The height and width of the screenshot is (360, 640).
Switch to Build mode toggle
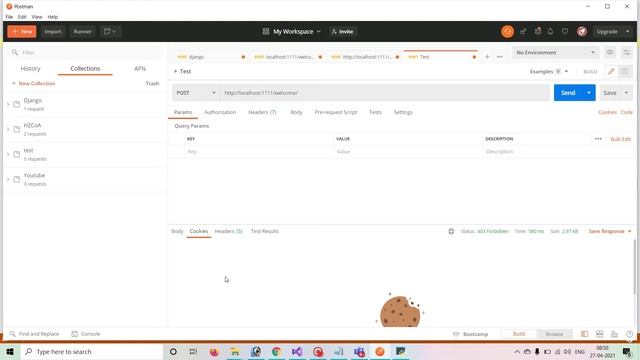[x=519, y=334]
